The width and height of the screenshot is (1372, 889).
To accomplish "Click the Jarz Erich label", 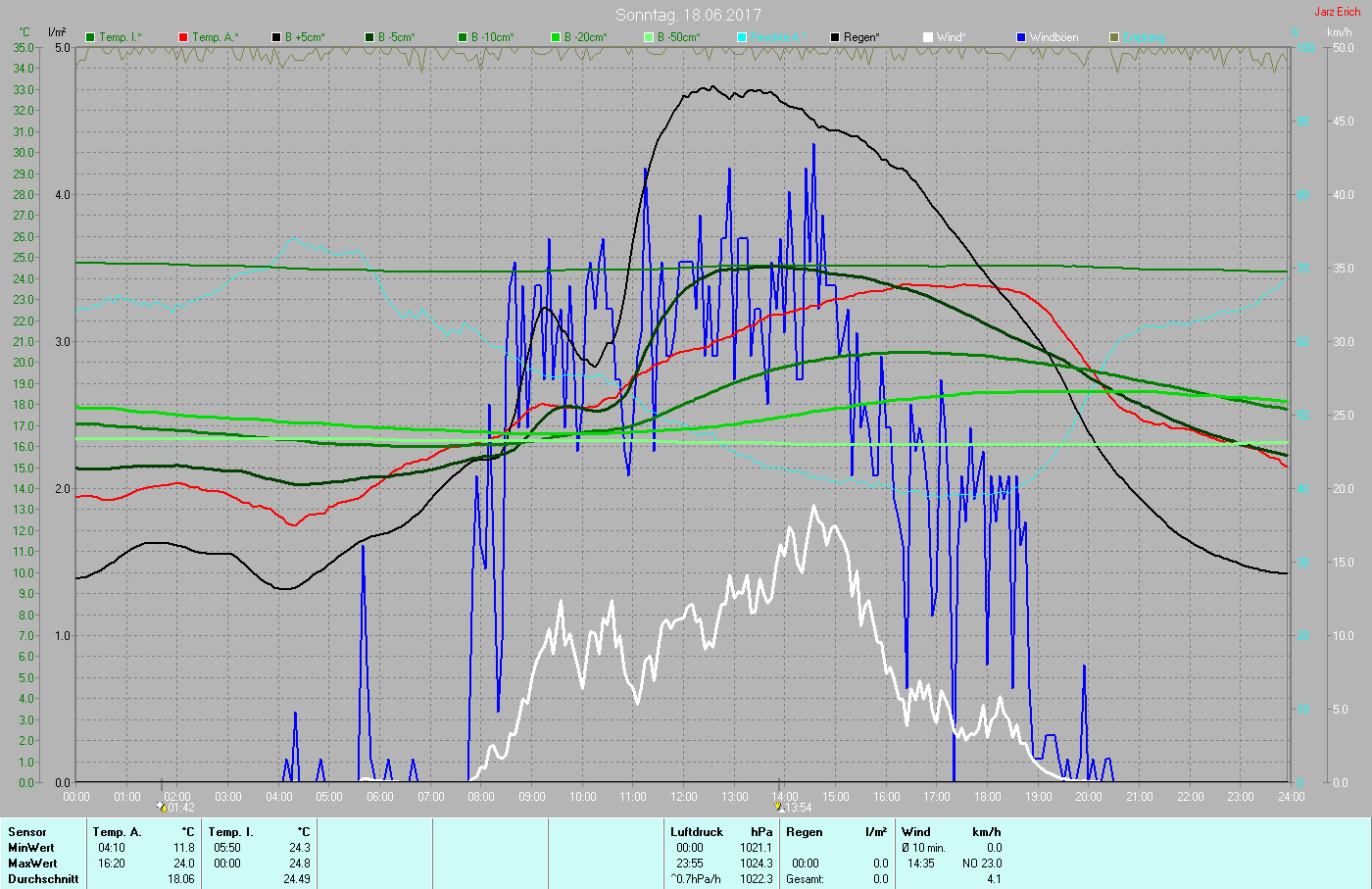I will click(x=1337, y=12).
